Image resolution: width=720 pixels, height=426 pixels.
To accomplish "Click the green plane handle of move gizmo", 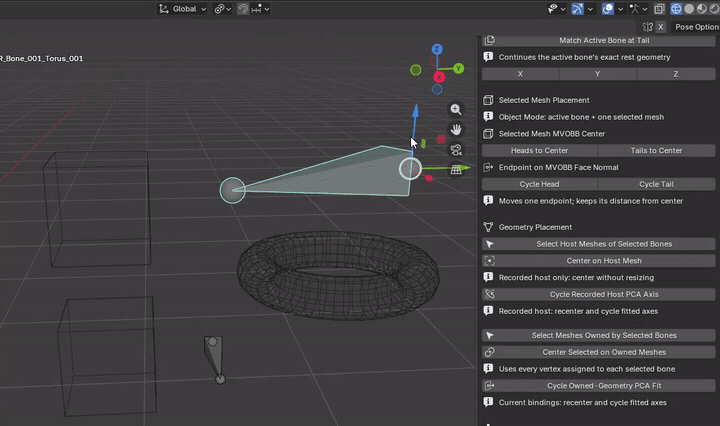I will coord(423,144).
